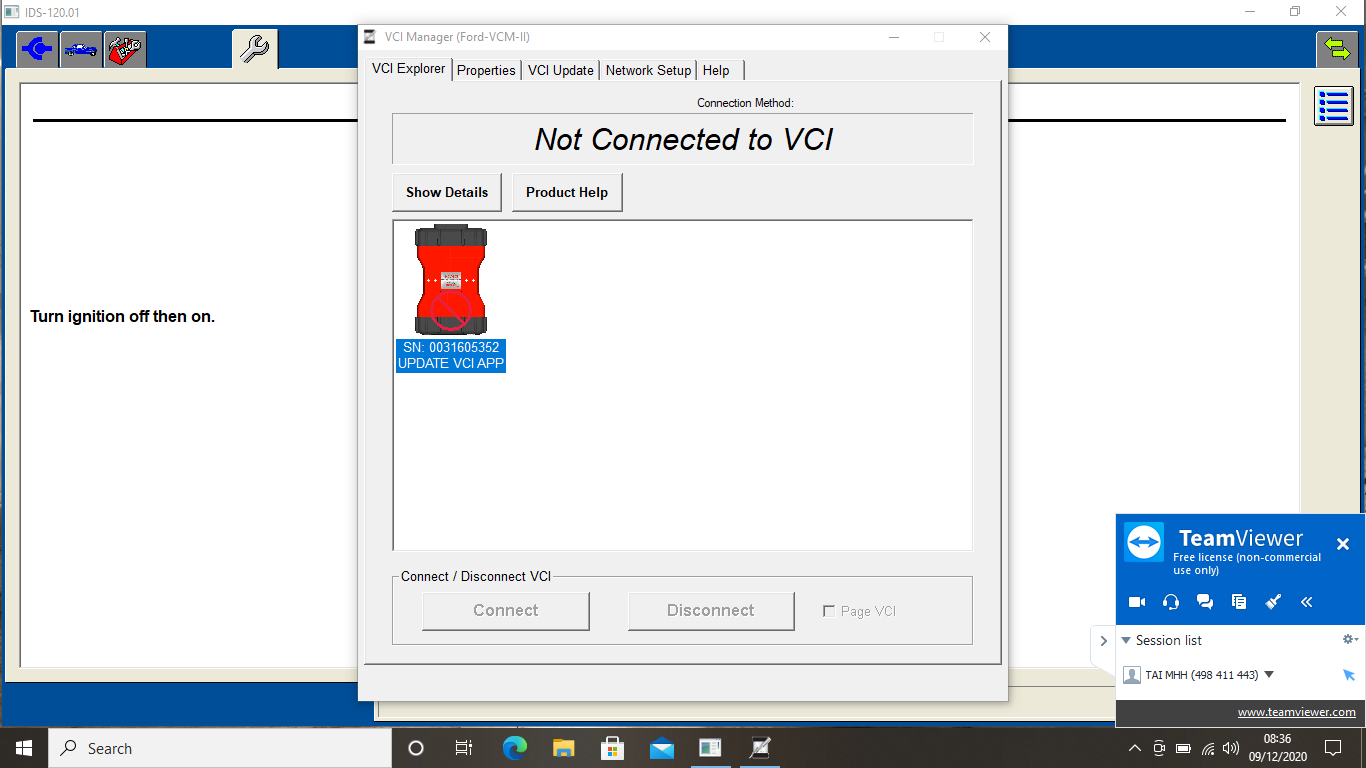Click the Connect button
The image size is (1366, 768).
(x=506, y=611)
